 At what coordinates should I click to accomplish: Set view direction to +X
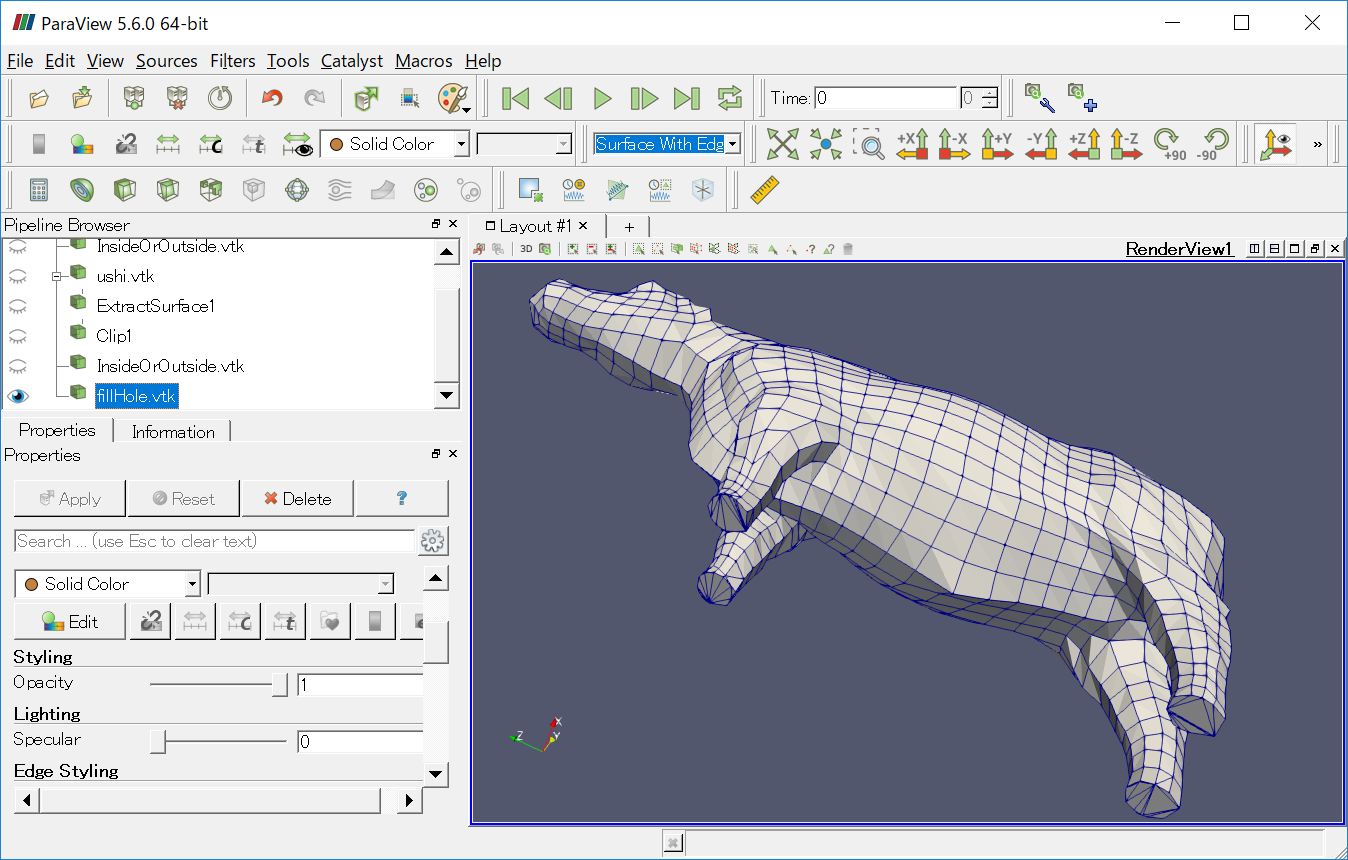click(x=912, y=144)
